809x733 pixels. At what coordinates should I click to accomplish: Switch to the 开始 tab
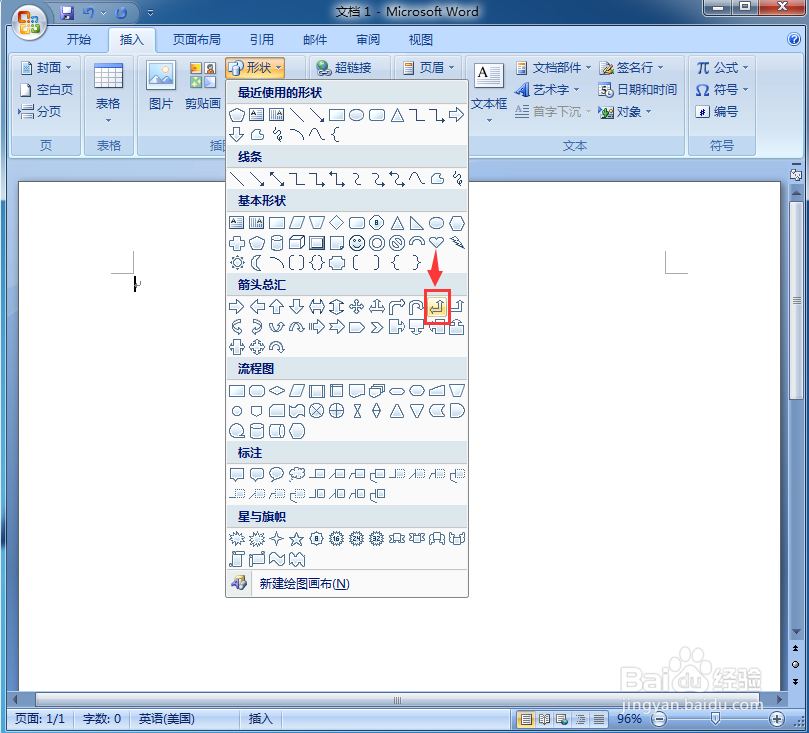pyautogui.click(x=78, y=40)
